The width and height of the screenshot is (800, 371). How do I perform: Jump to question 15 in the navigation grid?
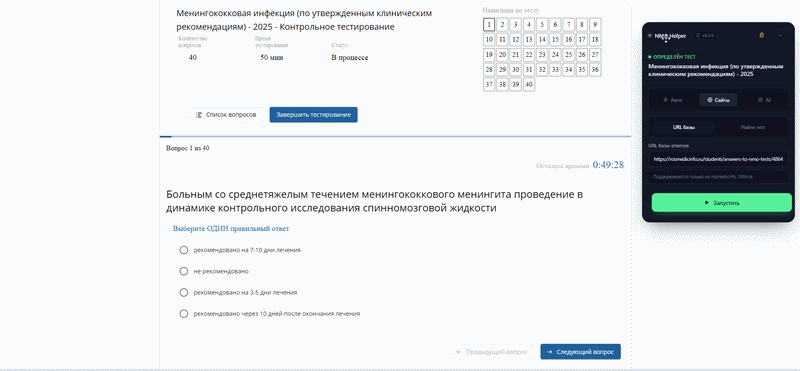pyautogui.click(x=555, y=39)
